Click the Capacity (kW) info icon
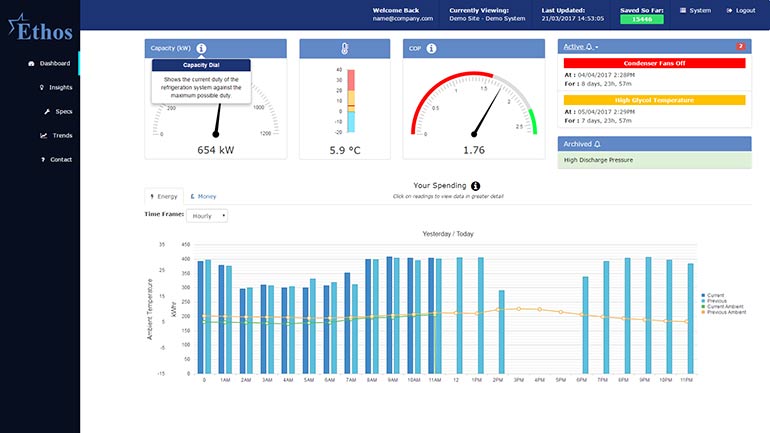 [x=201, y=48]
